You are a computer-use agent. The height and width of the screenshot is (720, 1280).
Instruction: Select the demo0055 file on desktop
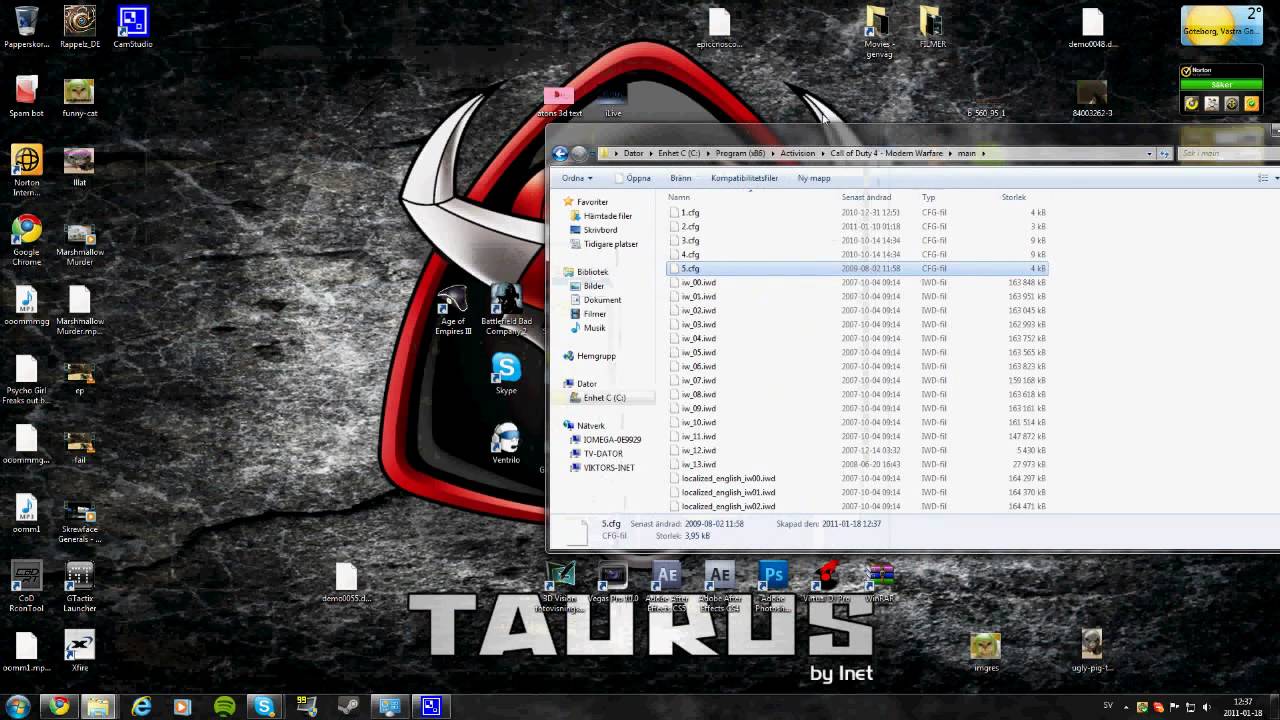pyautogui.click(x=346, y=582)
